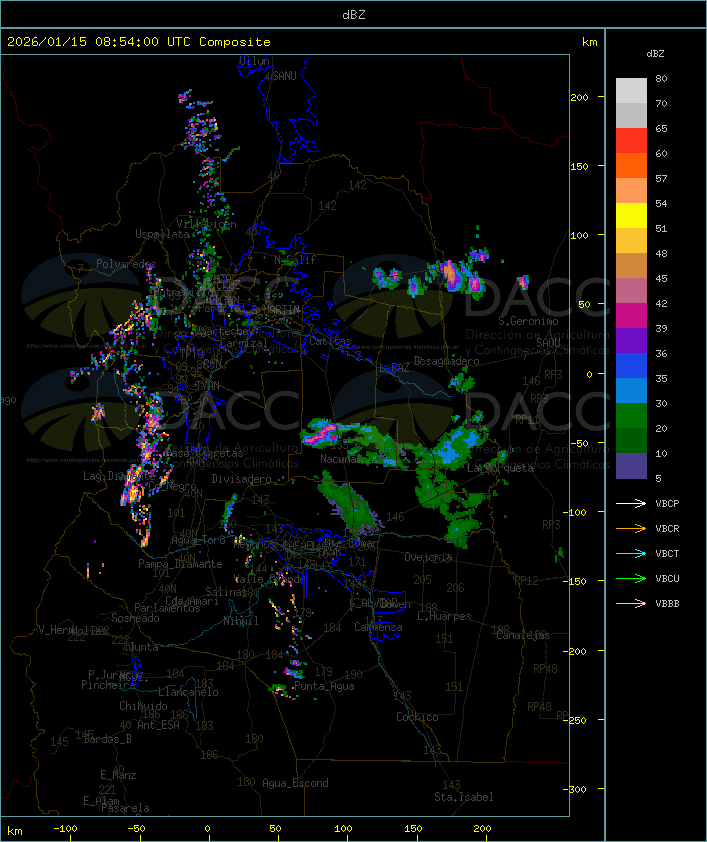
Task: Click the green VBCU arrow icon
Action: click(x=632, y=578)
